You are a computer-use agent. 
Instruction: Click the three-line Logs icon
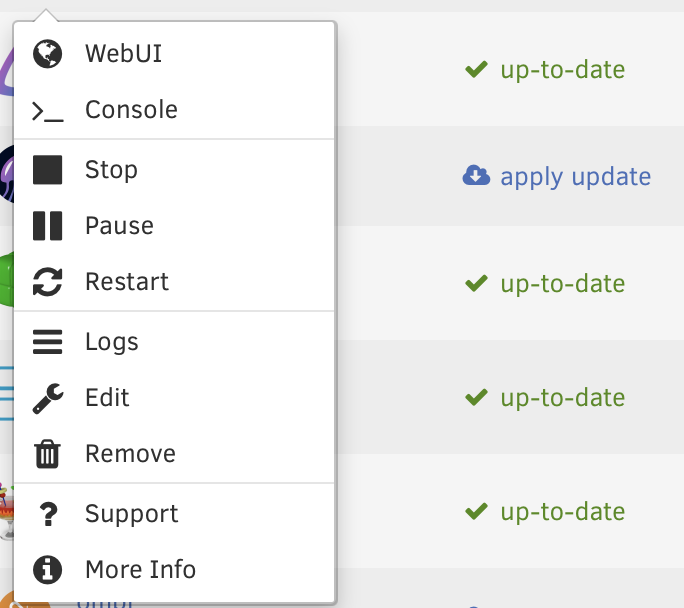point(48,342)
